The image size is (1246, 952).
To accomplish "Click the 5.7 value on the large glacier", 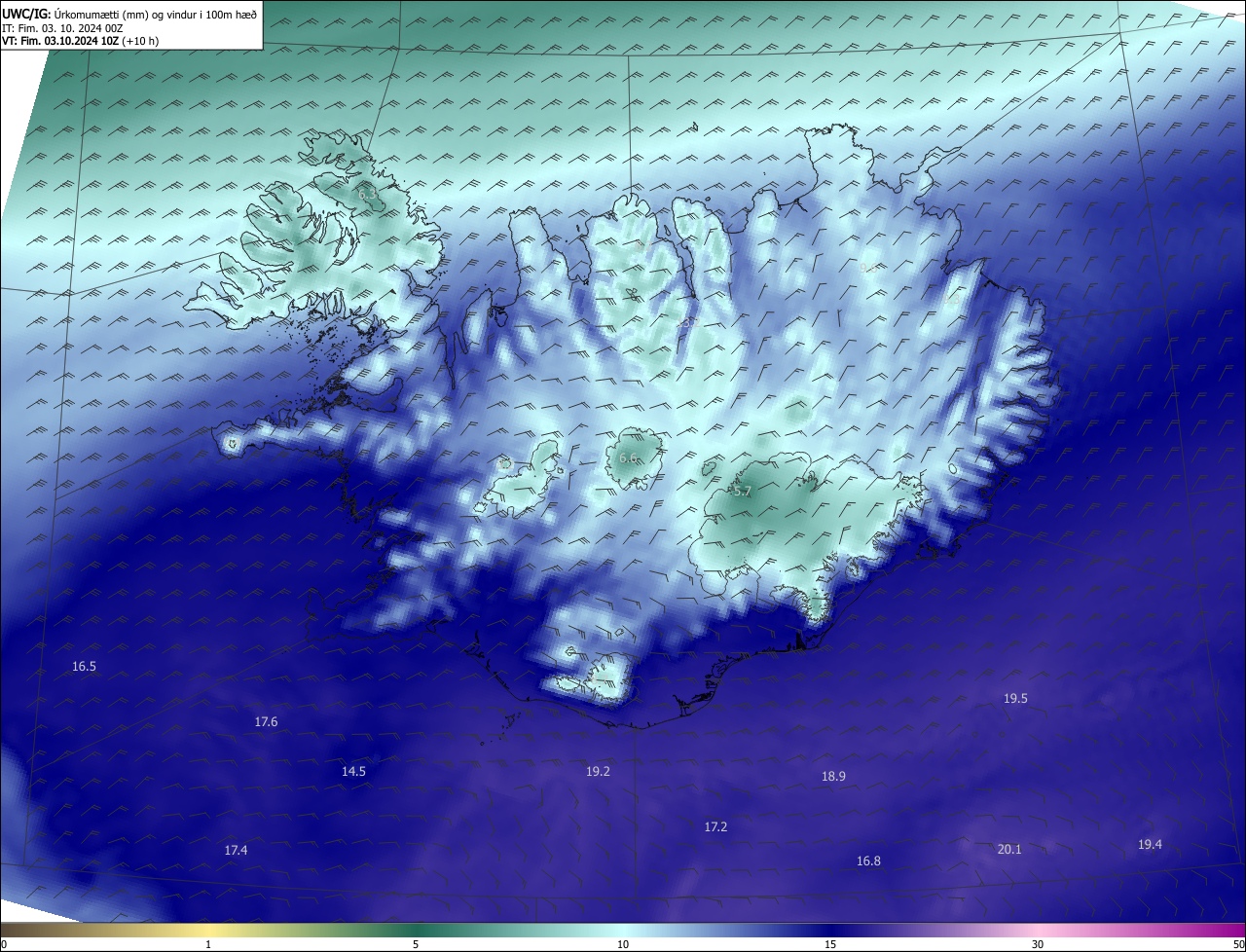I will (x=743, y=493).
